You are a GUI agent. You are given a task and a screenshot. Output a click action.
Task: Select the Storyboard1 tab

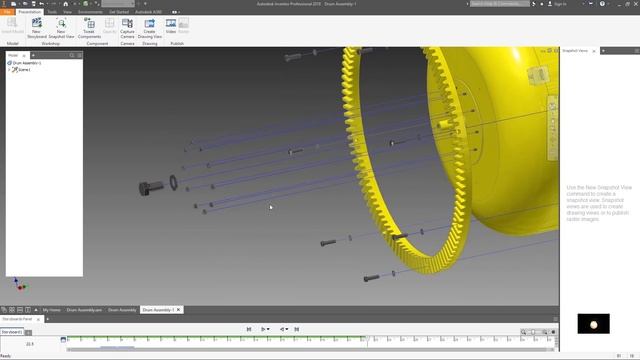point(11,332)
